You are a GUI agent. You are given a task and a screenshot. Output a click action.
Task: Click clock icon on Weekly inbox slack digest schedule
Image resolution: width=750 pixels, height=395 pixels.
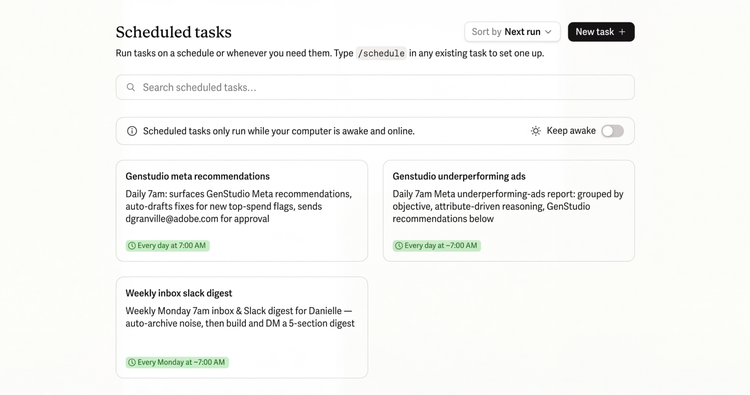coord(132,362)
